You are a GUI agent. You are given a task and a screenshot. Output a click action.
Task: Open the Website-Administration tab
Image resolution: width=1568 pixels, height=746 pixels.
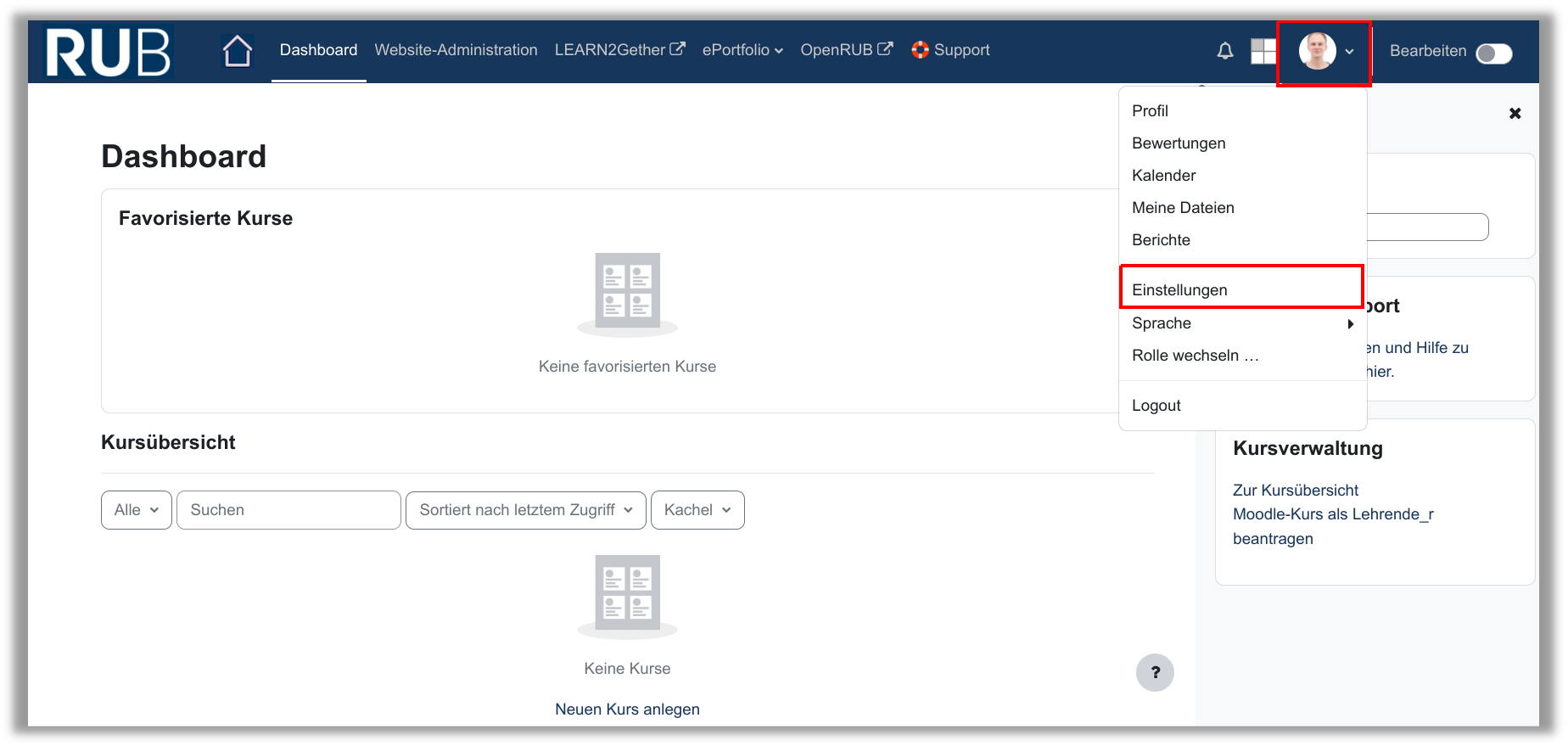click(x=456, y=50)
